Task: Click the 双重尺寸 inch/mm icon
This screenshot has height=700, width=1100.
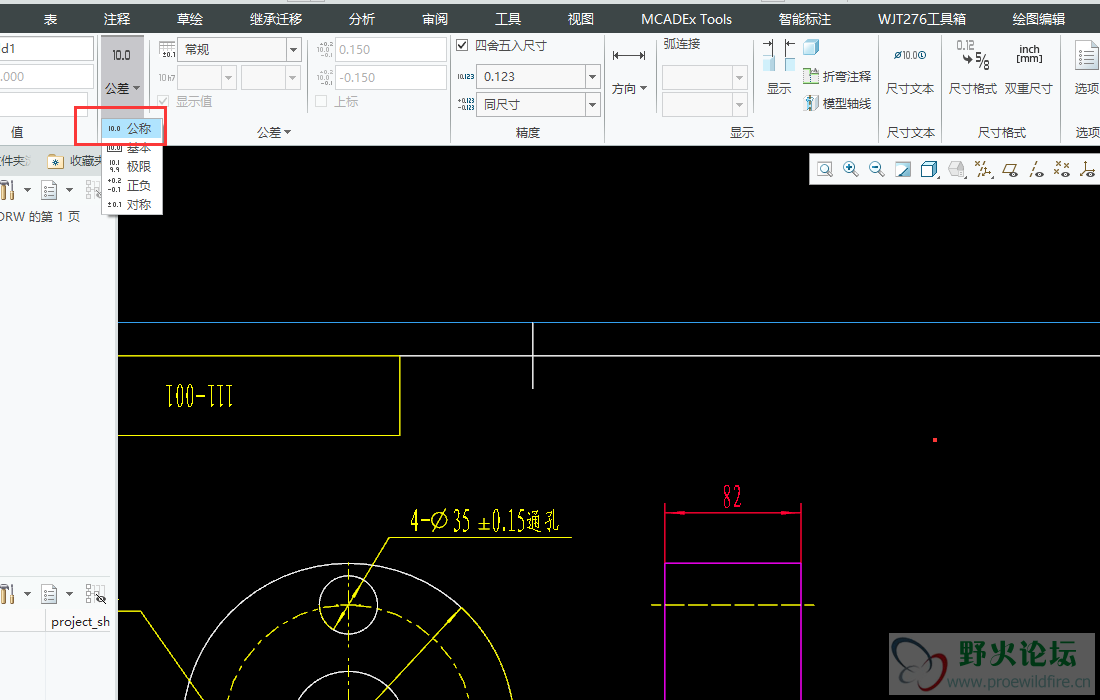Action: click(1029, 54)
